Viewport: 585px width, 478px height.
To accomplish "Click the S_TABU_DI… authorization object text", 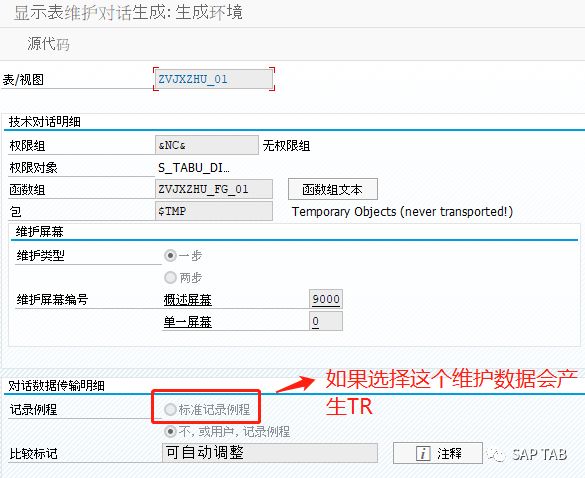I will (194, 168).
